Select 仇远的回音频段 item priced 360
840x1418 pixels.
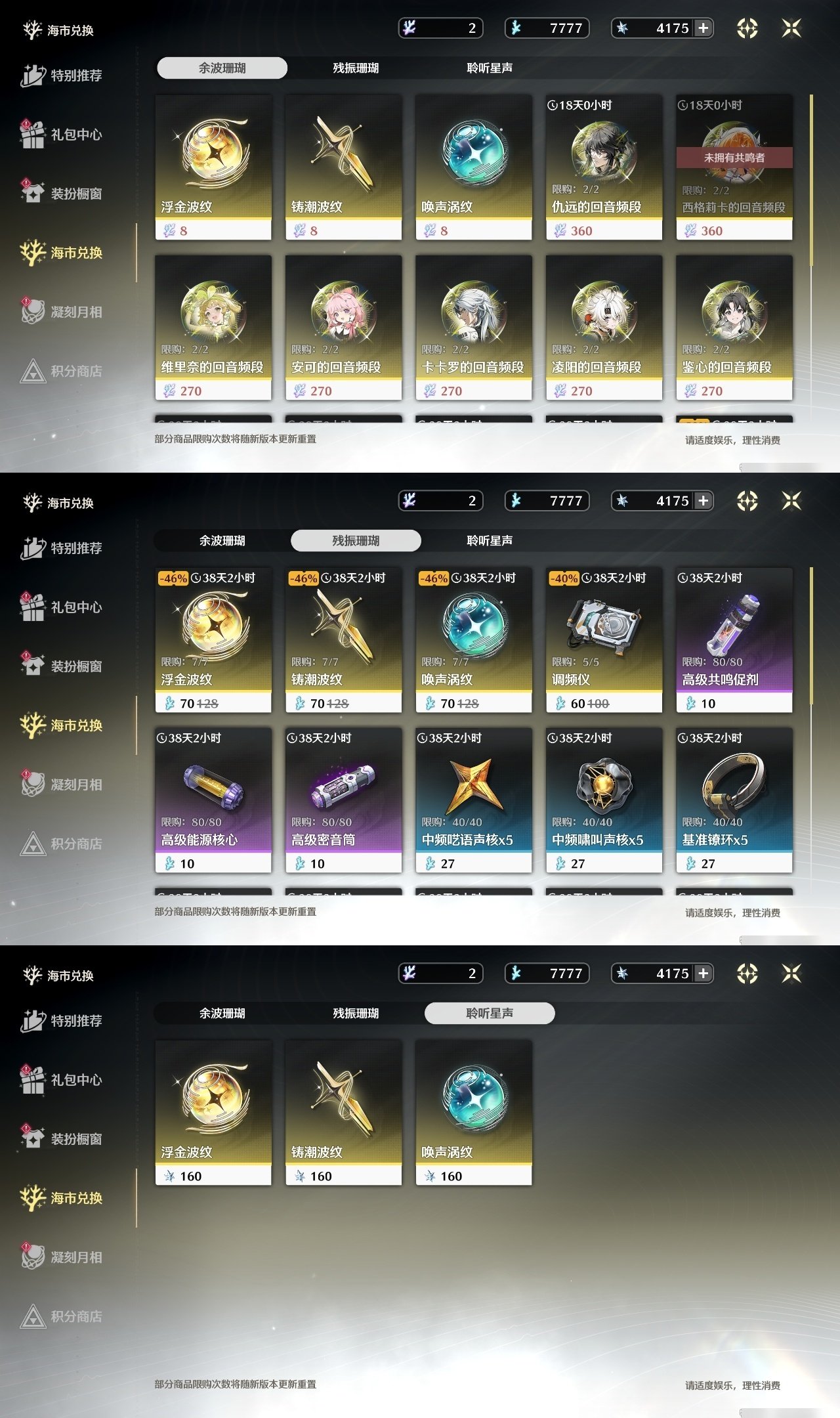(x=604, y=167)
